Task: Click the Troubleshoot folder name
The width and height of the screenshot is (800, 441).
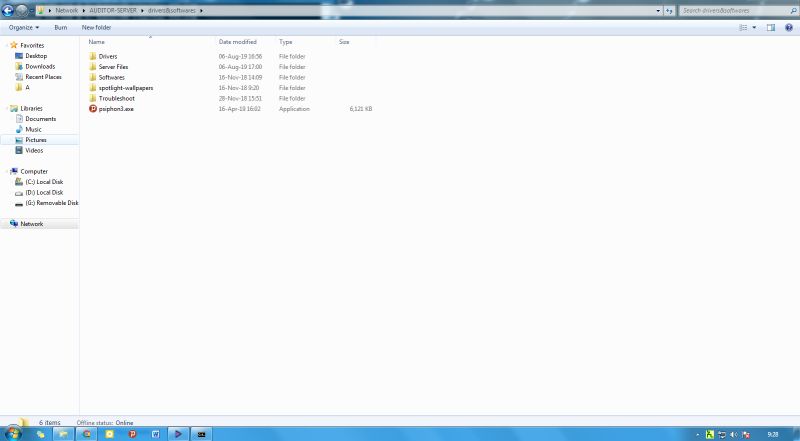Action: point(117,98)
